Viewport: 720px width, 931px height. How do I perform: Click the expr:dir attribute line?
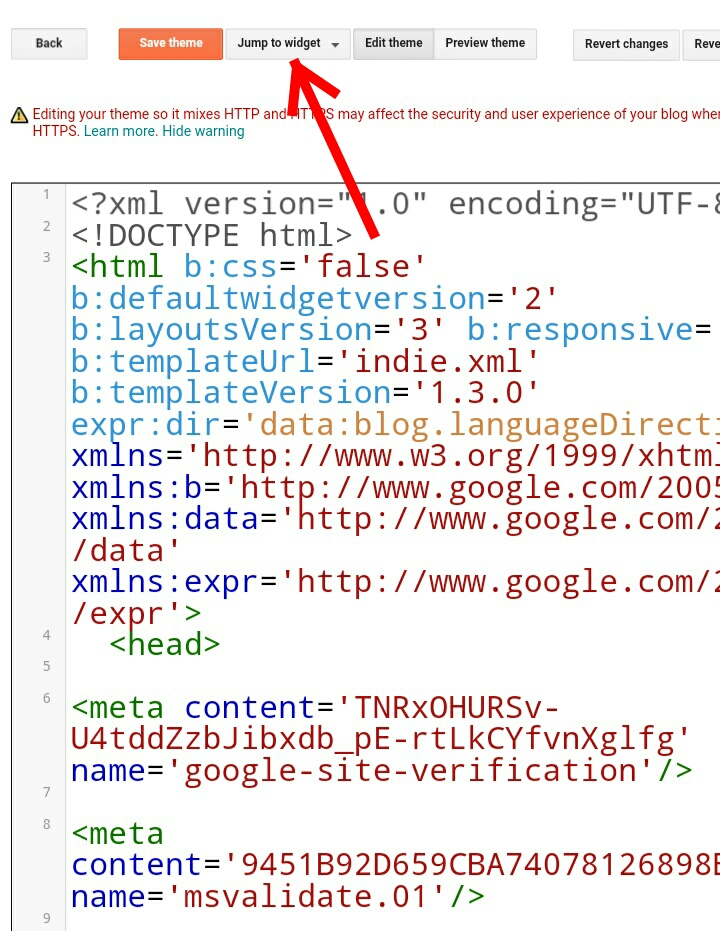[395, 425]
